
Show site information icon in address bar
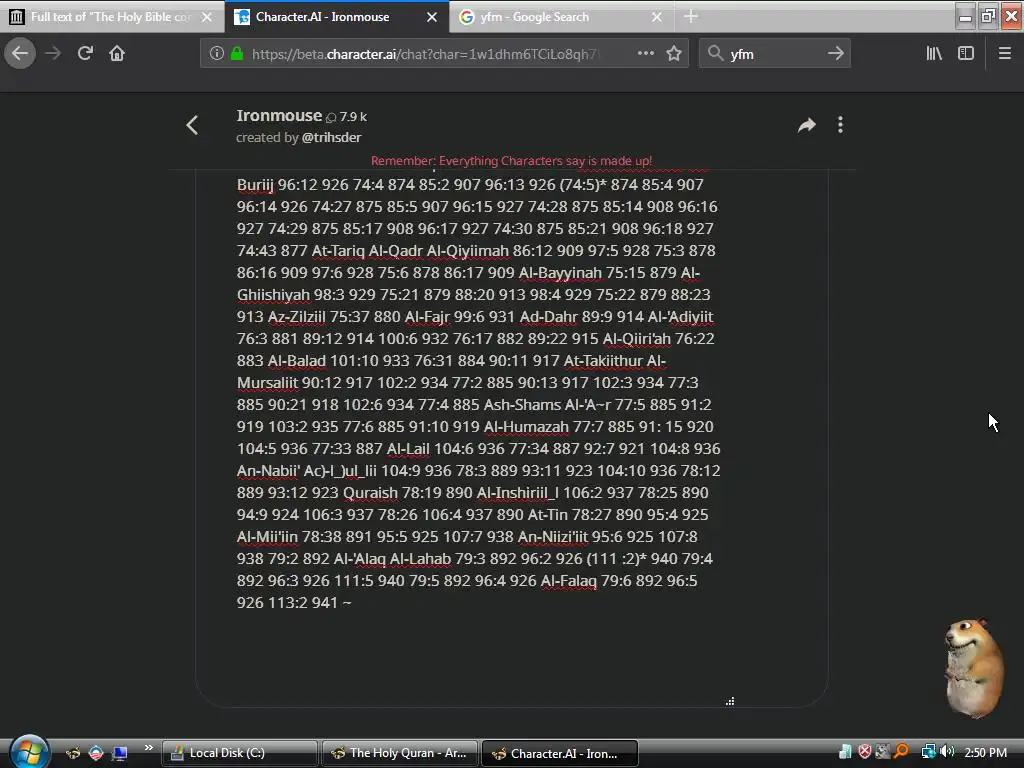pos(217,54)
